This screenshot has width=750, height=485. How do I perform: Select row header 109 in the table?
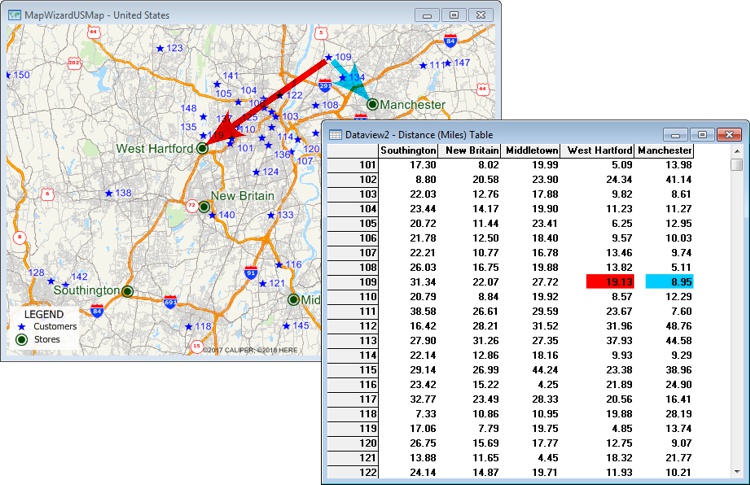[x=352, y=283]
